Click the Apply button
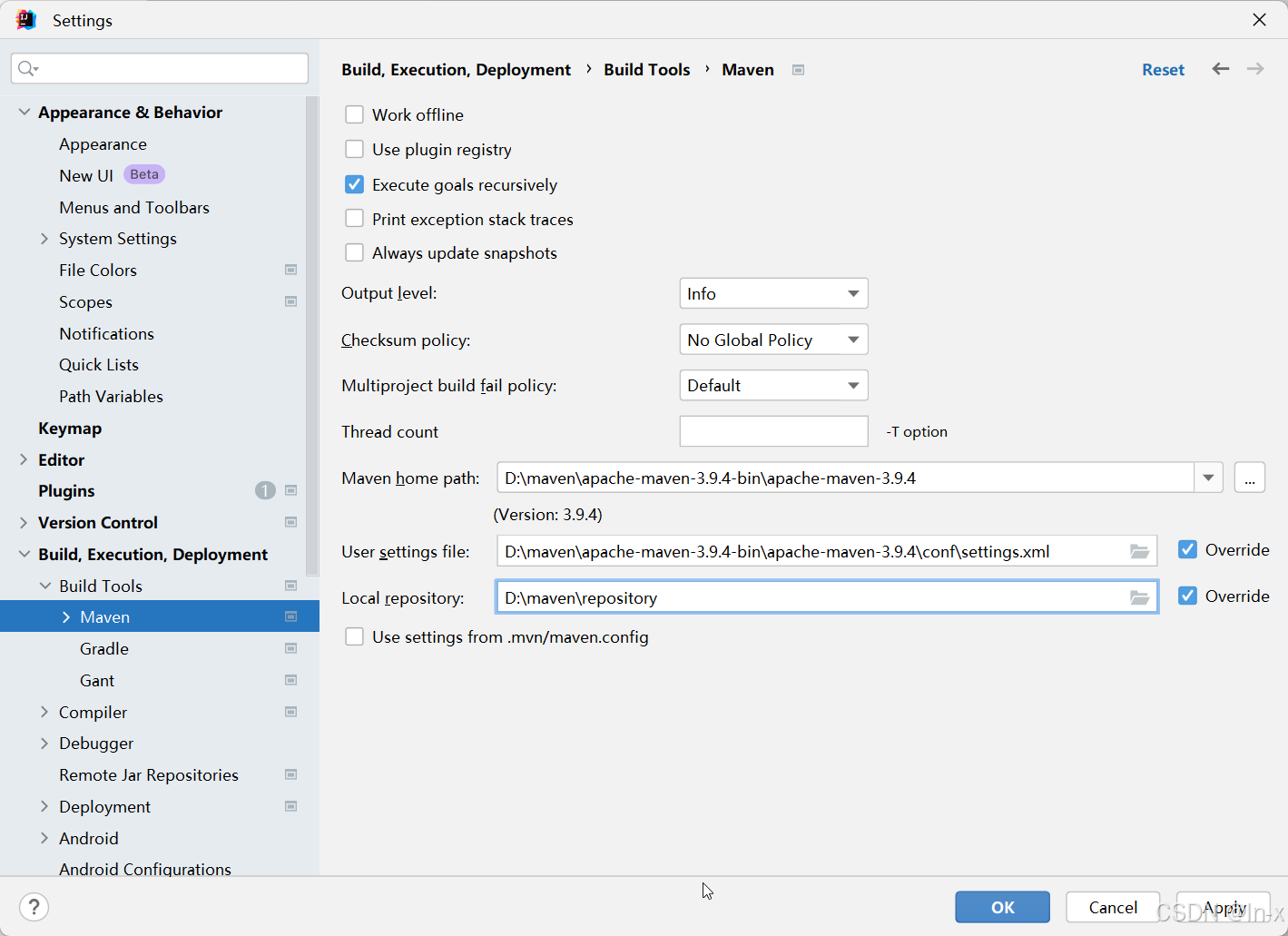1288x936 pixels. click(1224, 907)
